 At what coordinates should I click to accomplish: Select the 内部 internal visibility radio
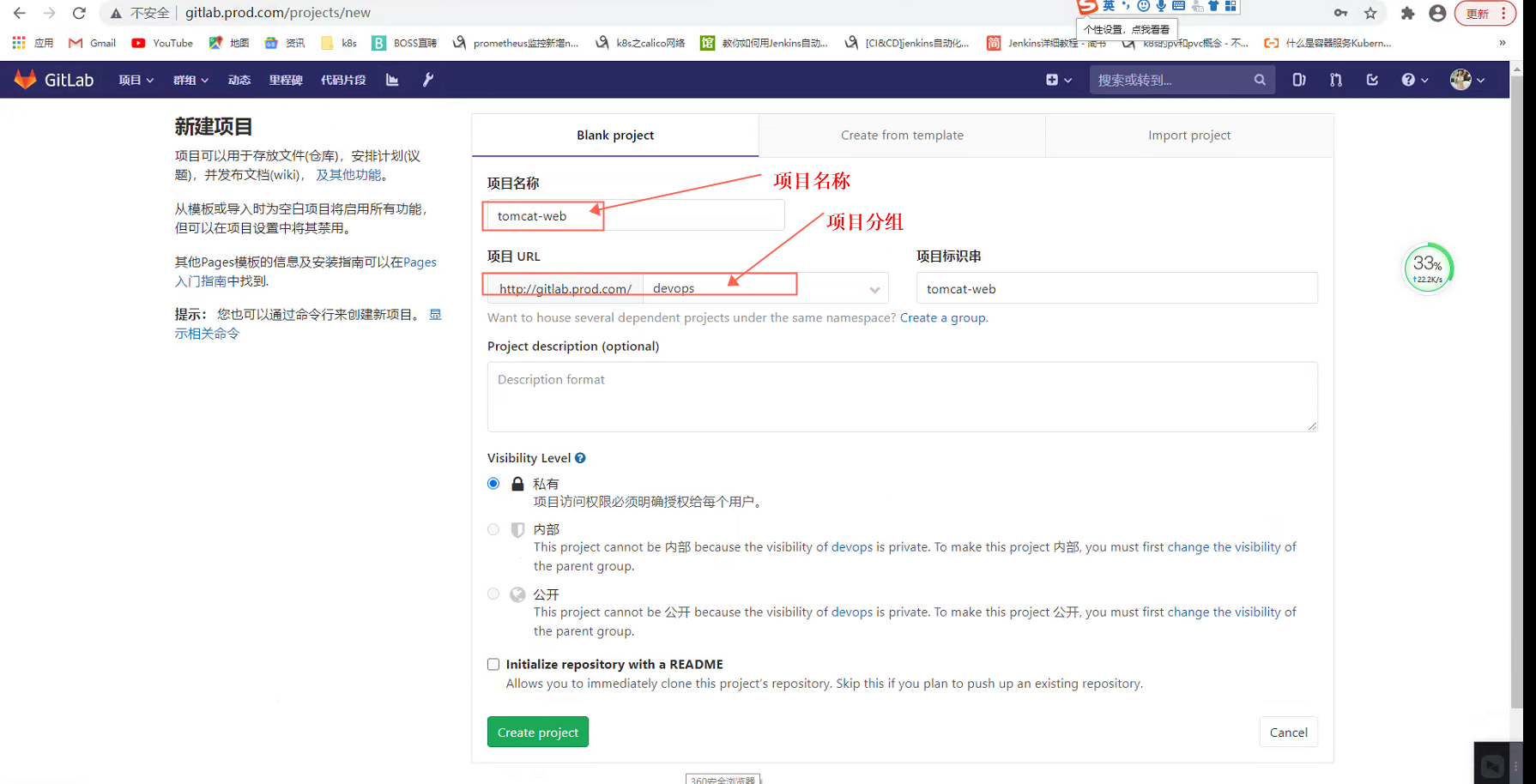pyautogui.click(x=493, y=529)
